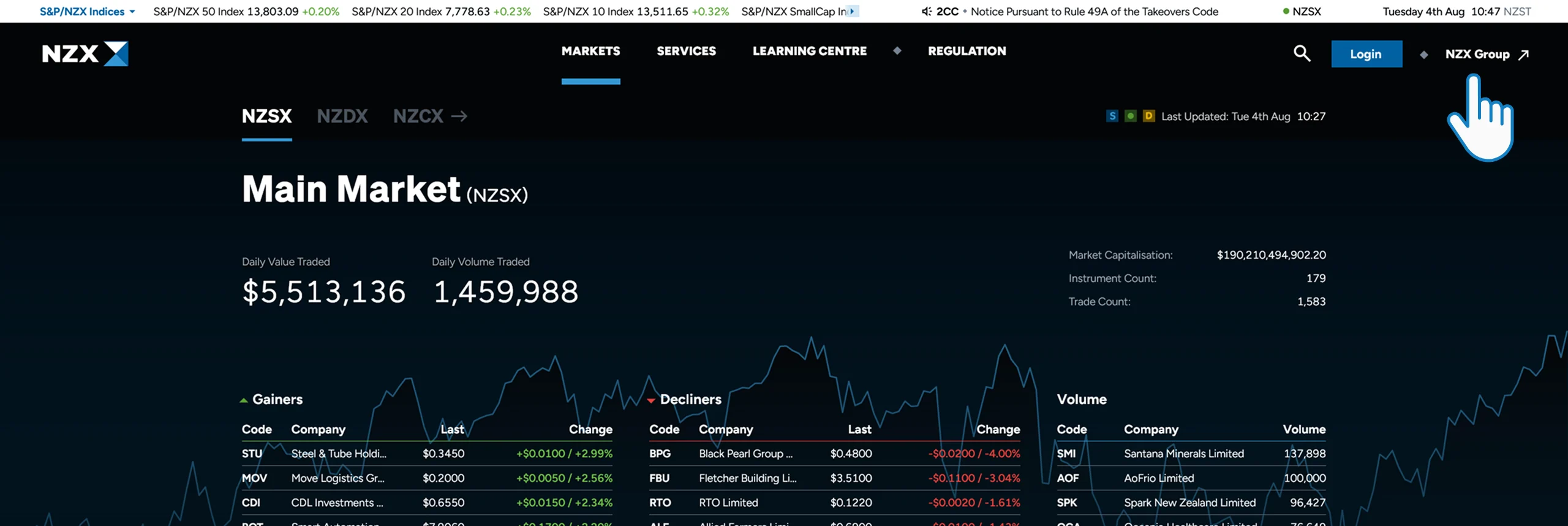Open Santana Minerals Limited company

click(1184, 454)
